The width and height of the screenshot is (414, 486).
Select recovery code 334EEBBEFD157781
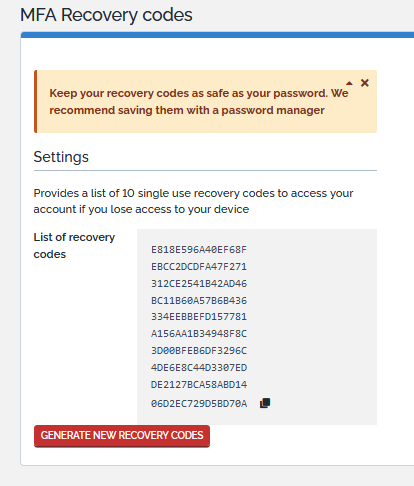199,317
